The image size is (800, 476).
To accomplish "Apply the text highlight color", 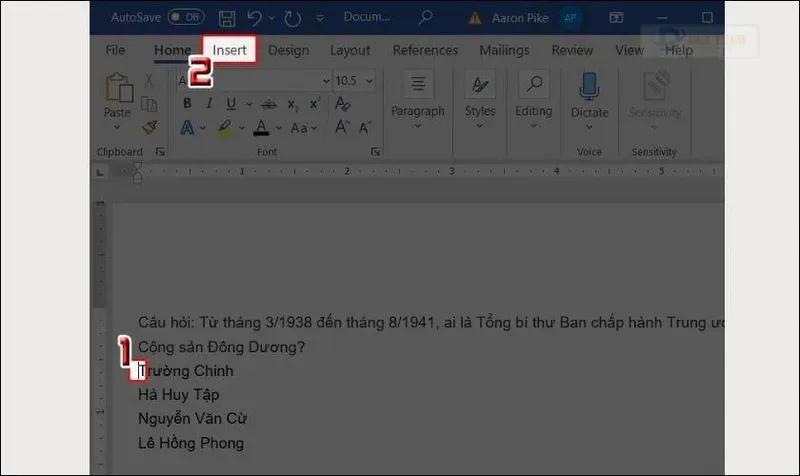I will point(224,128).
